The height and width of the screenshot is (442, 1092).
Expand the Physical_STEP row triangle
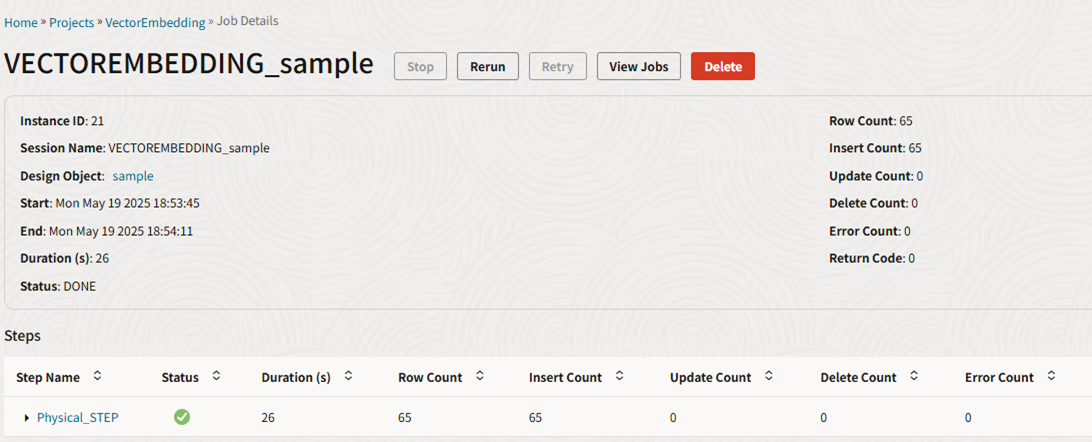[26, 418]
